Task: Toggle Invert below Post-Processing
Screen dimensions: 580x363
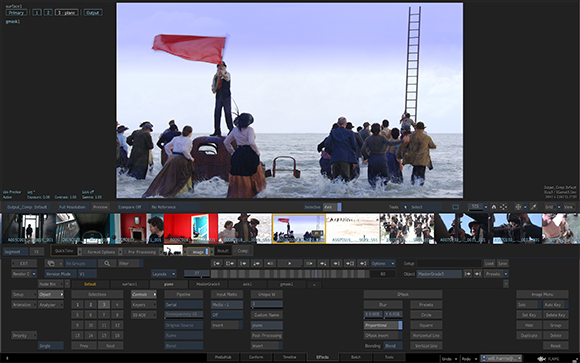Action: pyautogui.click(x=266, y=346)
